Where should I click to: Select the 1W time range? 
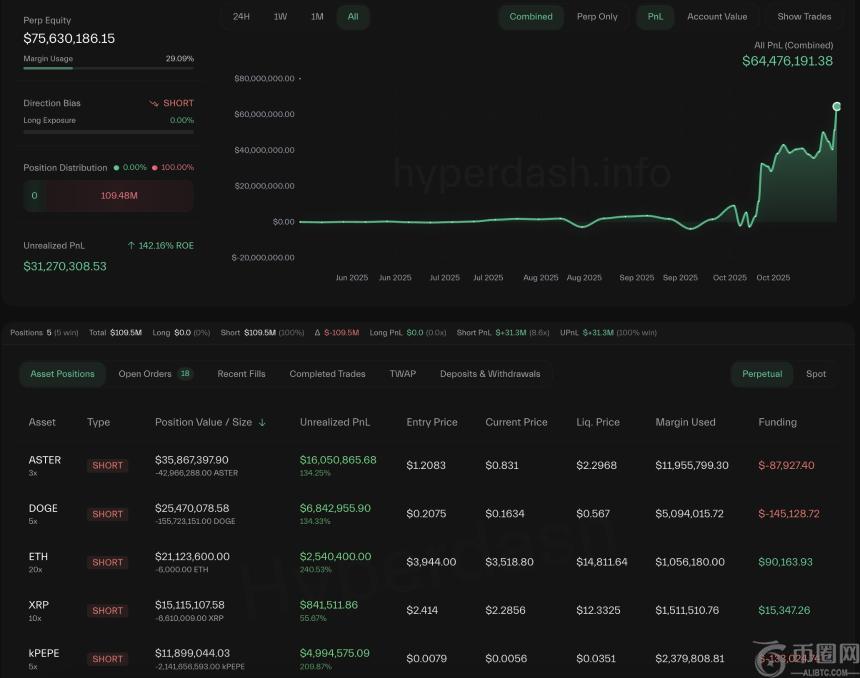[280, 17]
